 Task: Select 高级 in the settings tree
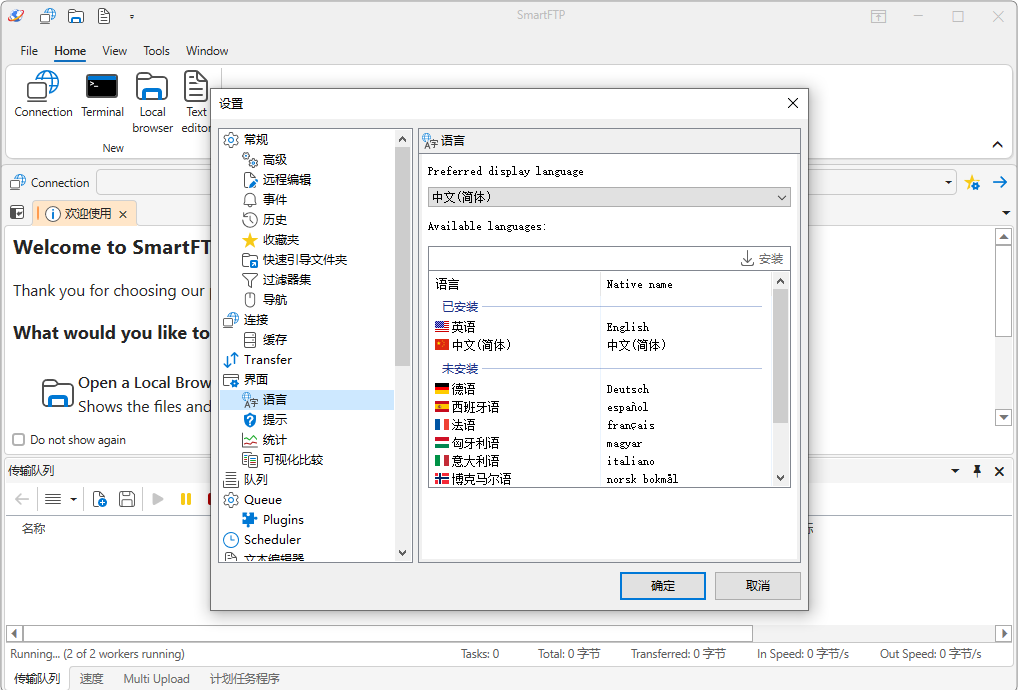point(275,159)
